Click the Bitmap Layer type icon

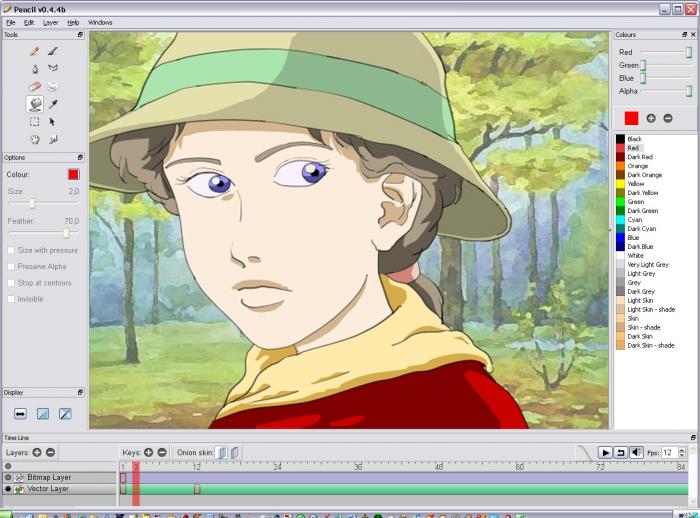coord(19,478)
